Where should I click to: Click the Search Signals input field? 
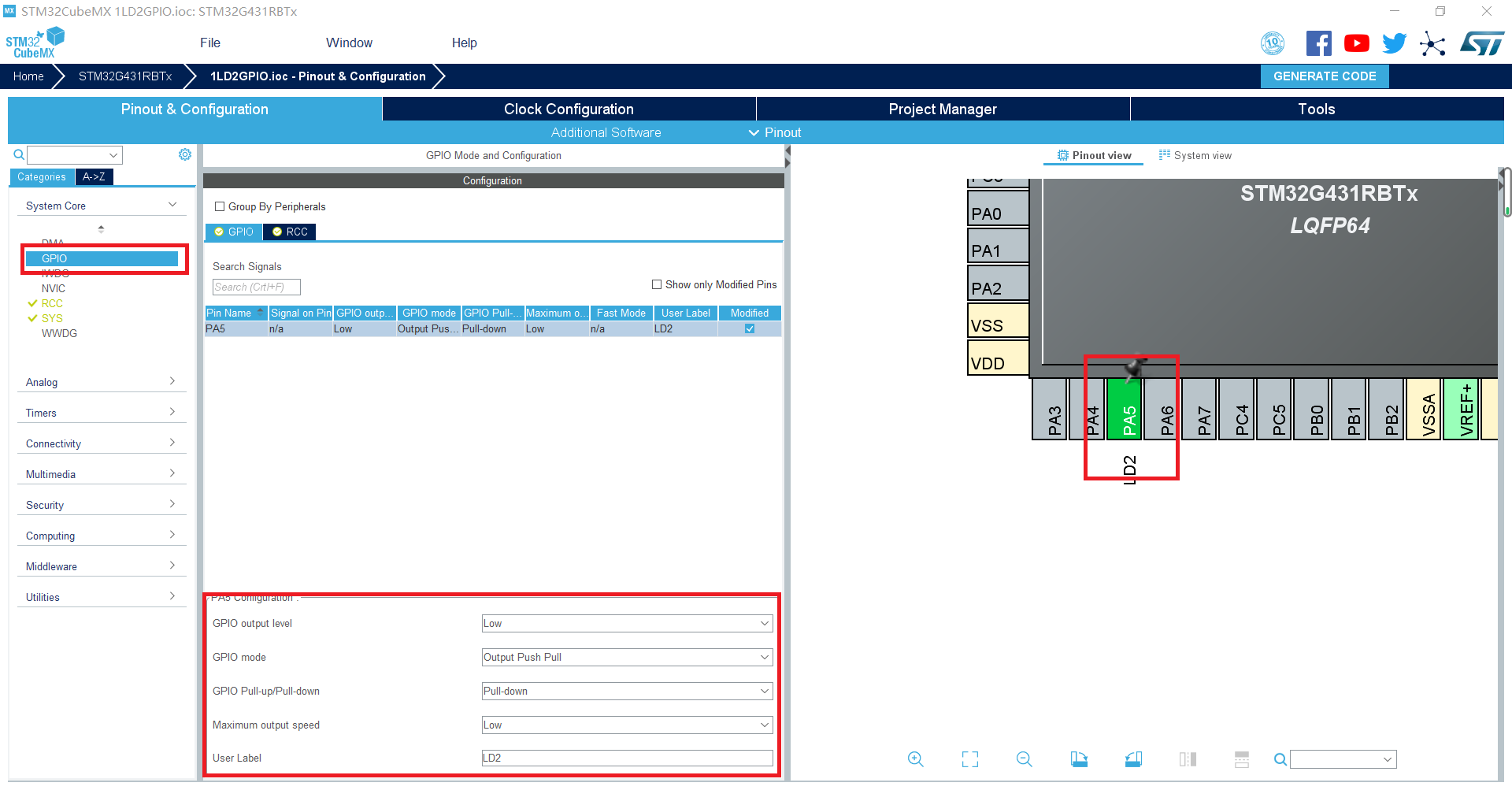(x=256, y=287)
